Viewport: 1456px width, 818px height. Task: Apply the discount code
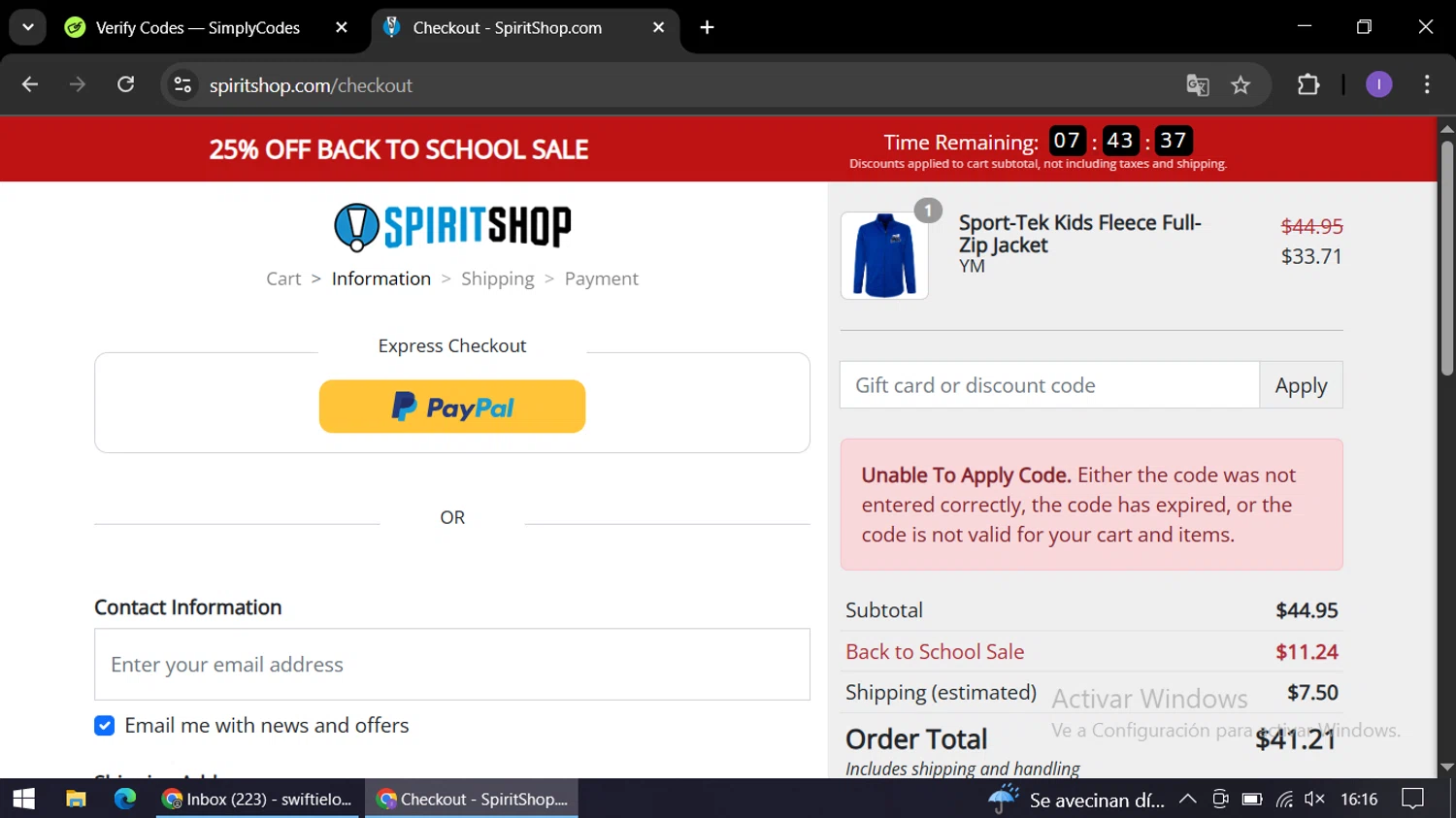(1301, 385)
